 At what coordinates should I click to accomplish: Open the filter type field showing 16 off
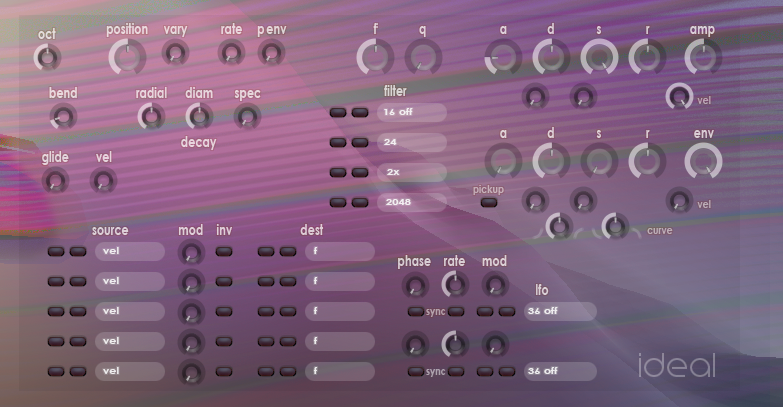click(412, 112)
